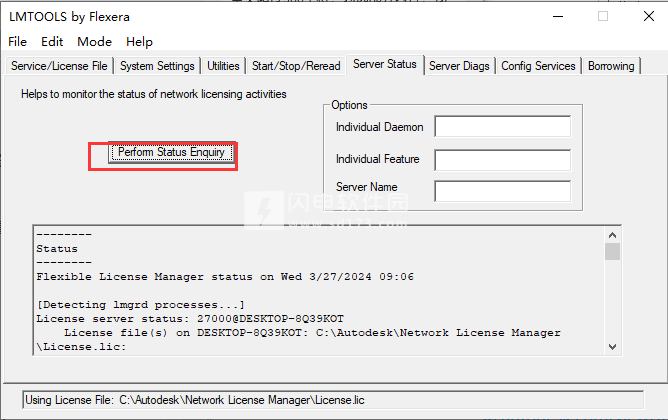Switch to the Server Diags tab

[459, 66]
